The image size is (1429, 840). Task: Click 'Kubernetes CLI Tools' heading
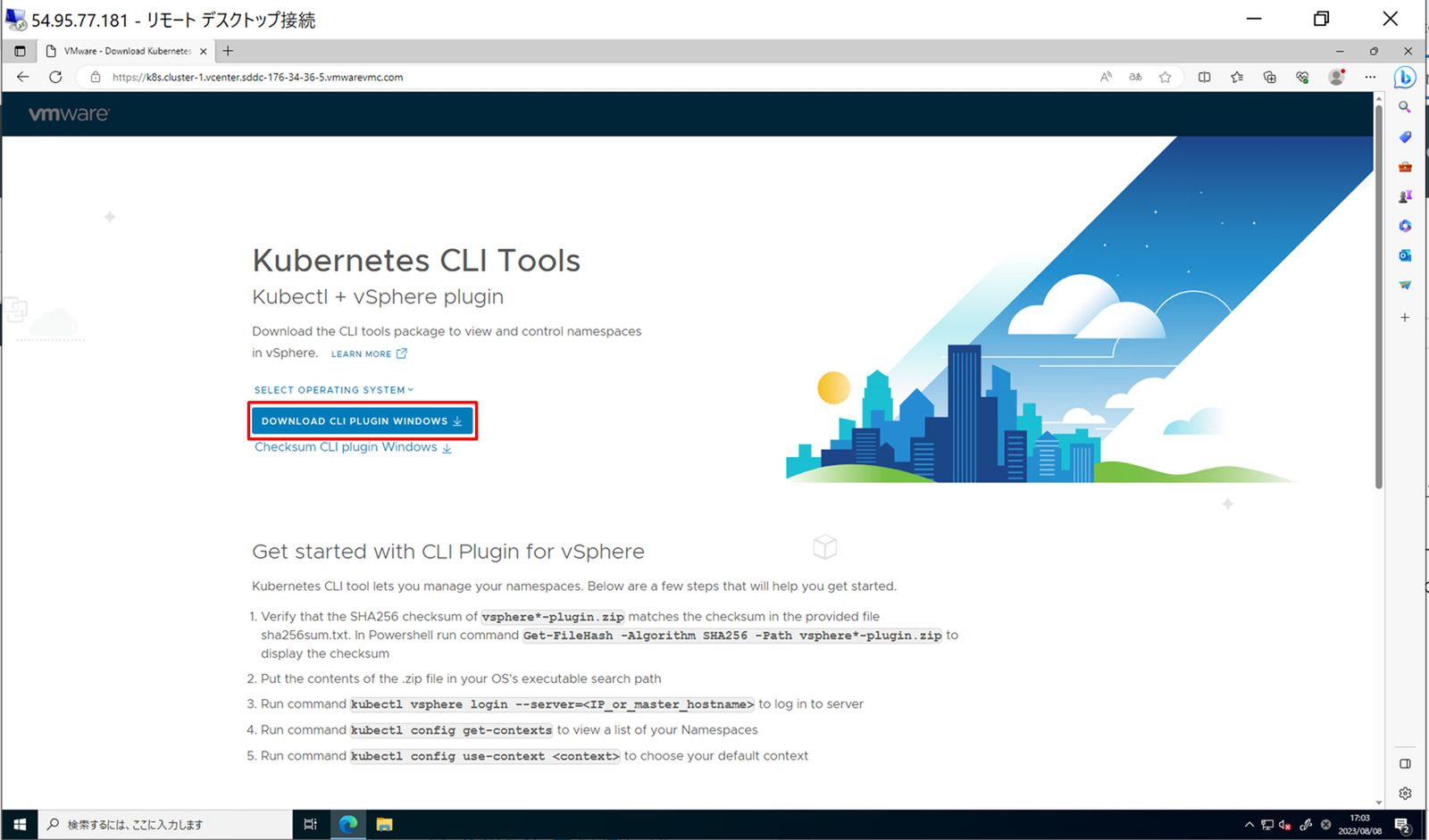coord(416,261)
